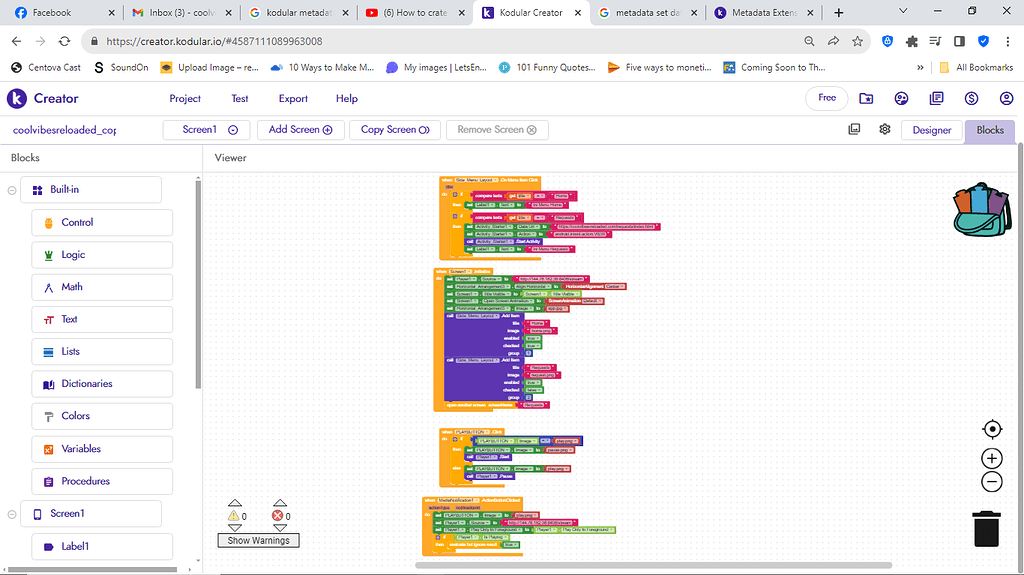Screen dimensions: 1024x575
Task: Click the trash can icon
Action: 986,529
